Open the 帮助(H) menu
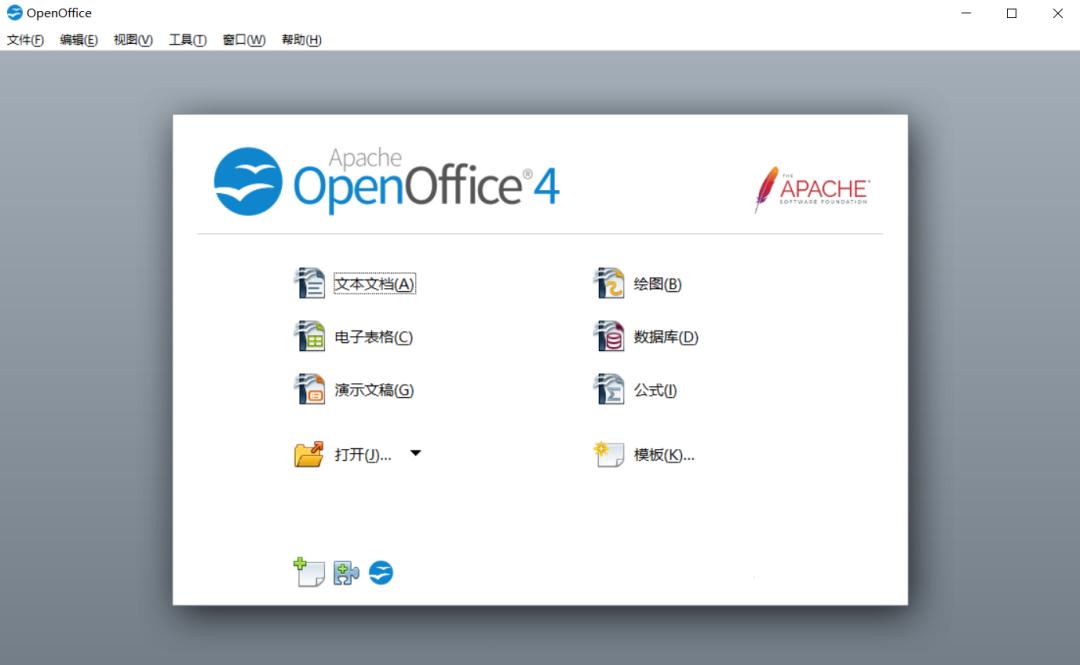Viewport: 1080px width, 665px height. pyautogui.click(x=301, y=40)
